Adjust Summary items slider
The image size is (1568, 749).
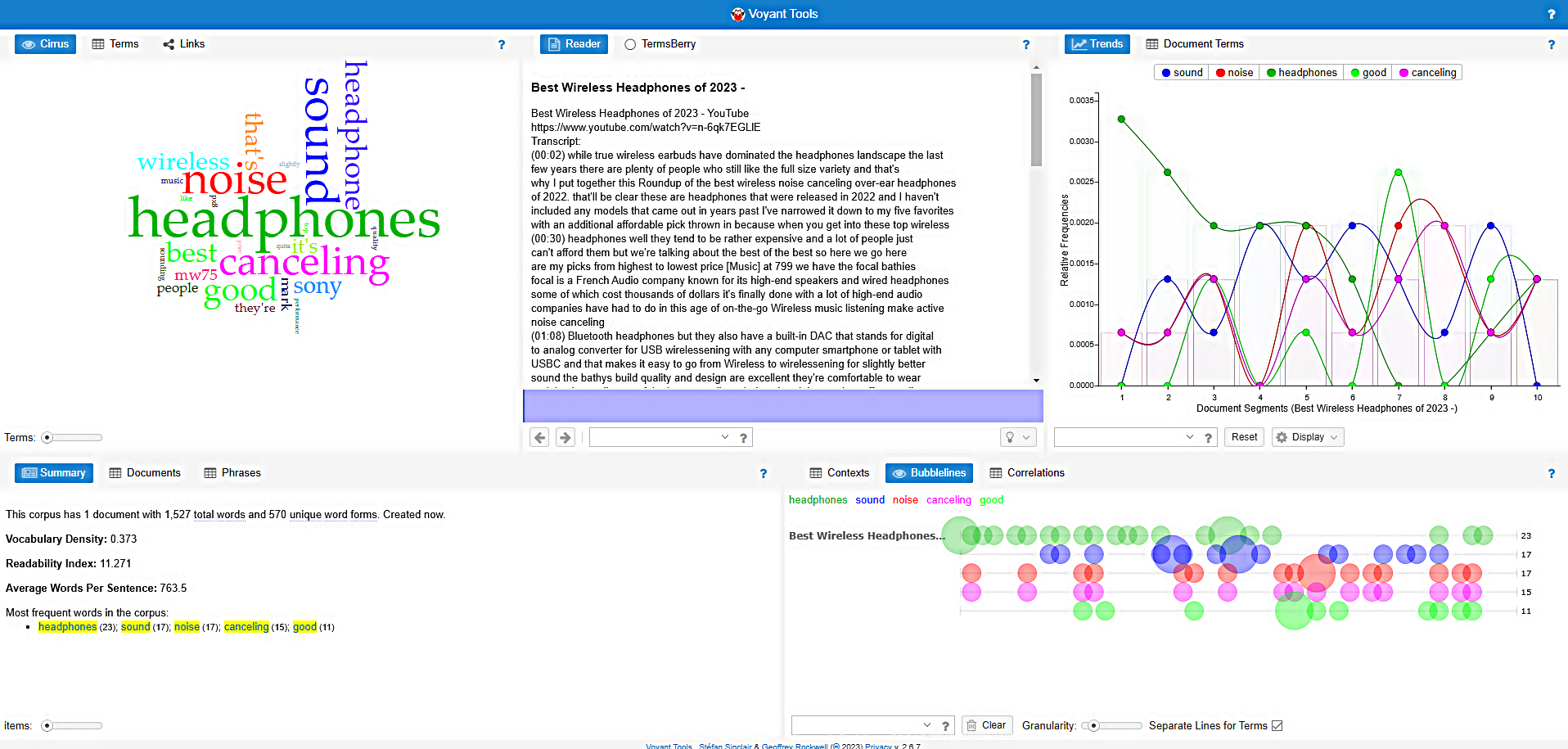click(72, 726)
